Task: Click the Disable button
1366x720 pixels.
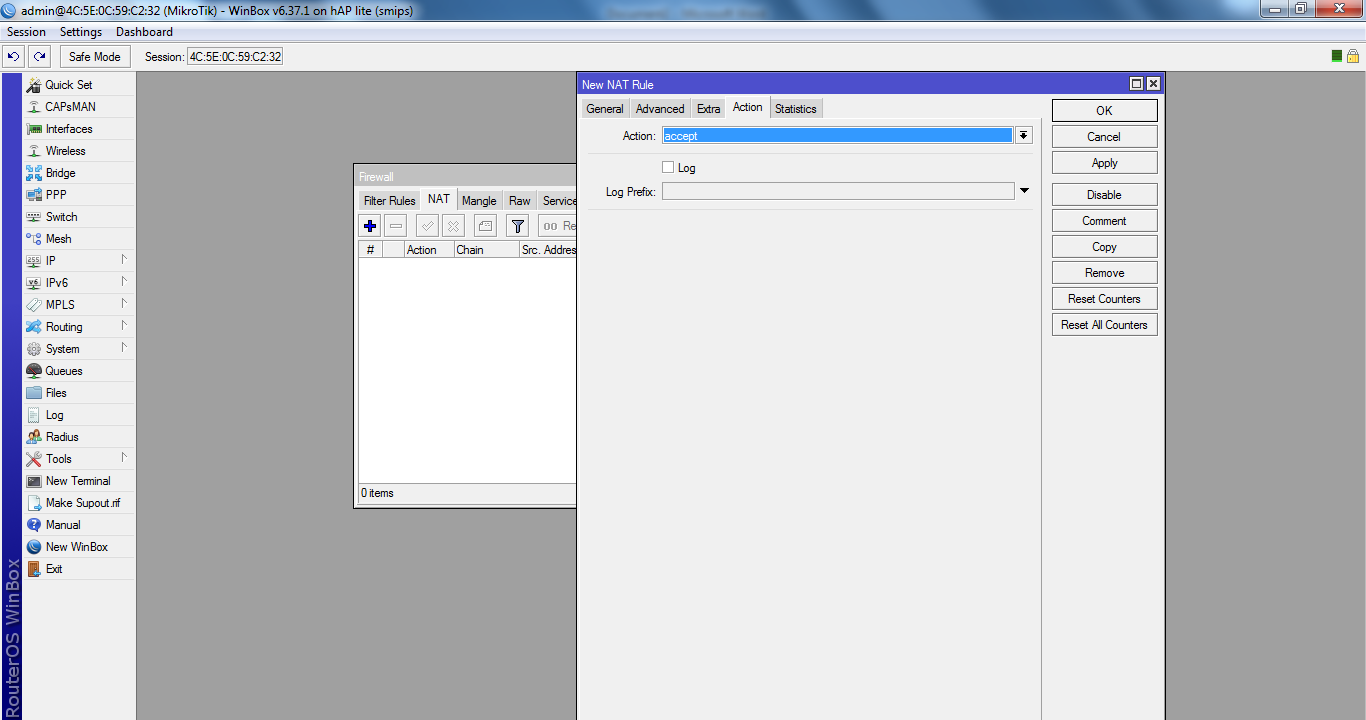Action: click(x=1104, y=195)
